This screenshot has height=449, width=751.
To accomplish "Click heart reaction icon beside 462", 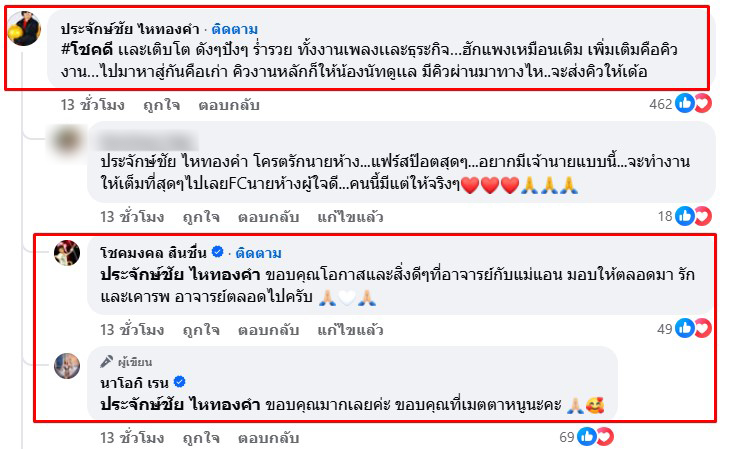I will click(x=704, y=103).
